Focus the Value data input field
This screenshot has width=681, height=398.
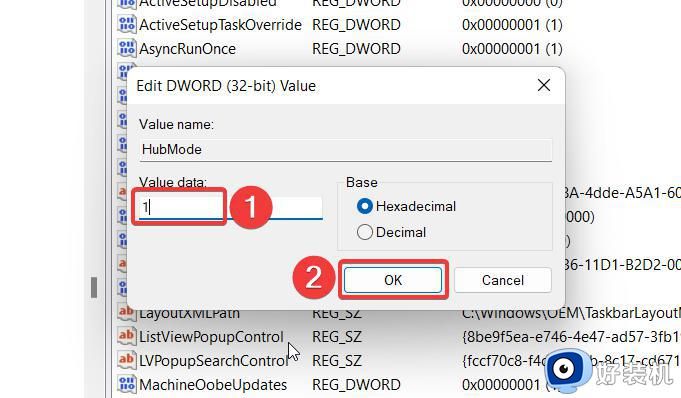[231, 208]
